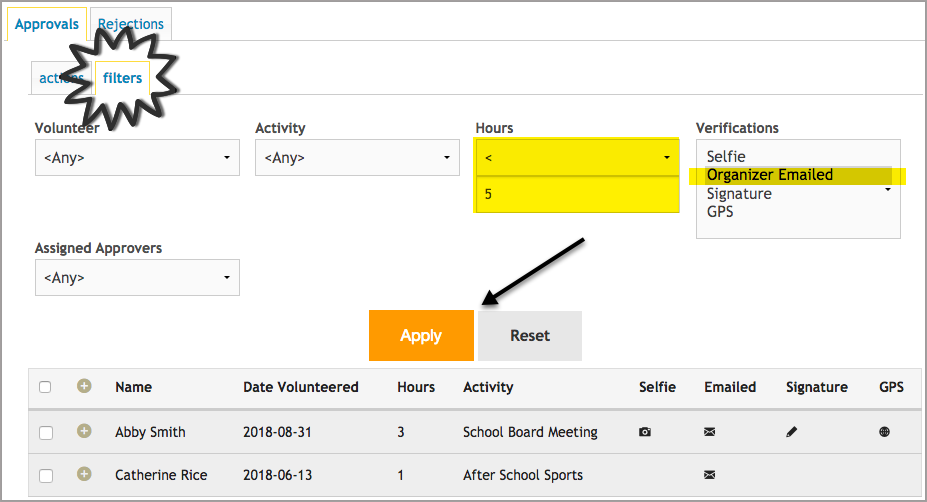Click Abby Smith's GPS globe icon
The height and width of the screenshot is (502, 927).
(885, 432)
